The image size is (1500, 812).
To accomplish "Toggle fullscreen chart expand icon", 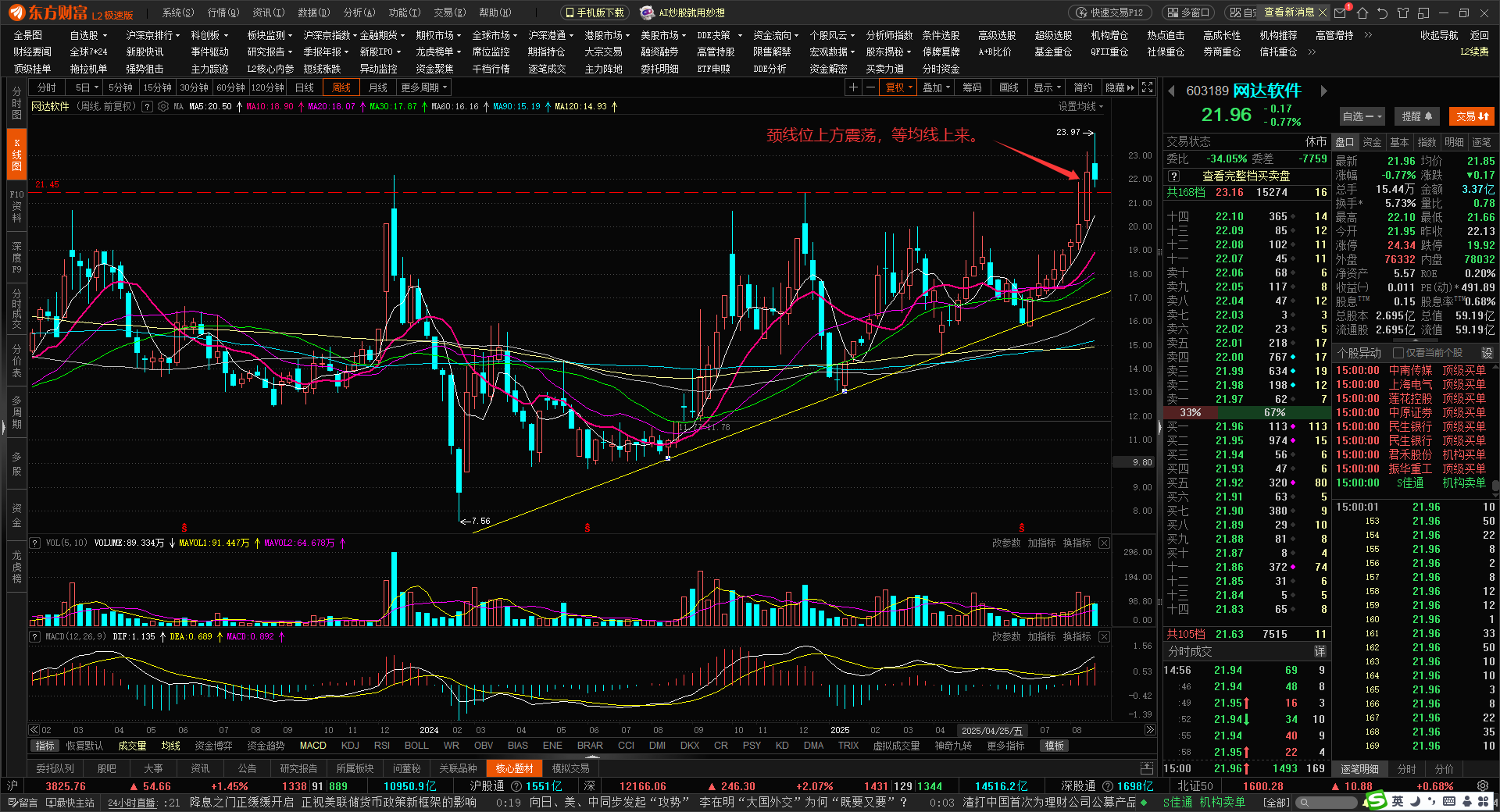I will click(x=1147, y=87).
